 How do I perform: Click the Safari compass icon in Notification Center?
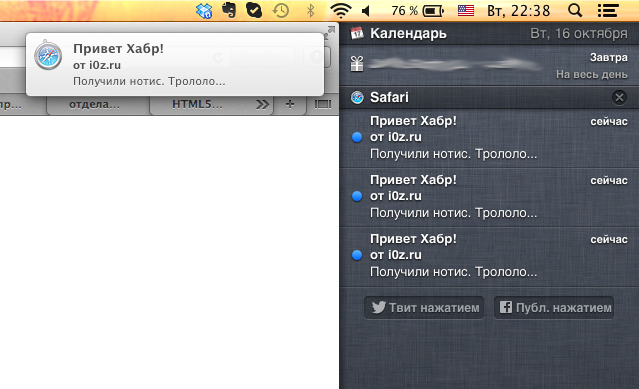click(357, 97)
